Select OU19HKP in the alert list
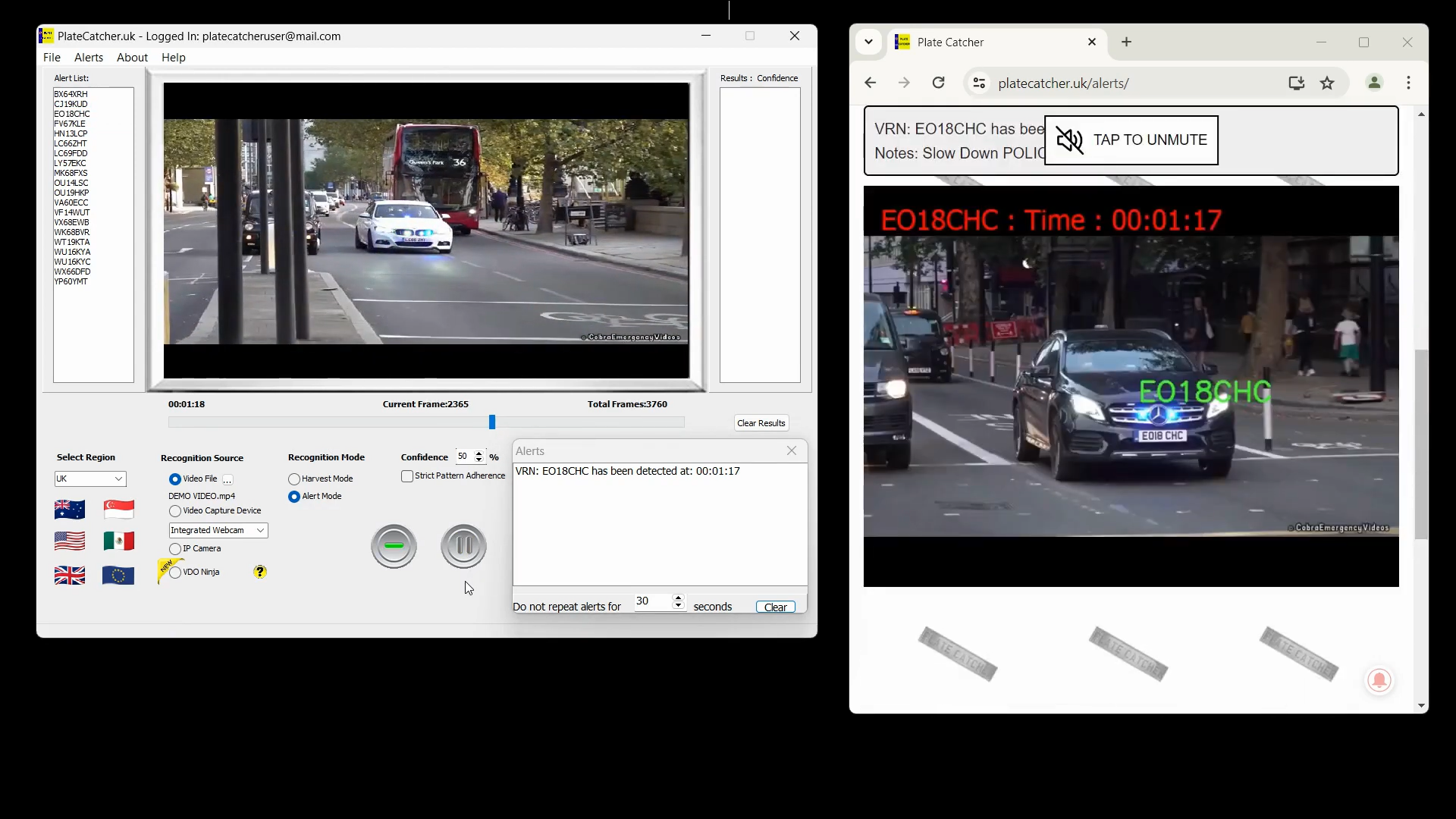Viewport: 1456px width, 819px height. click(x=72, y=193)
